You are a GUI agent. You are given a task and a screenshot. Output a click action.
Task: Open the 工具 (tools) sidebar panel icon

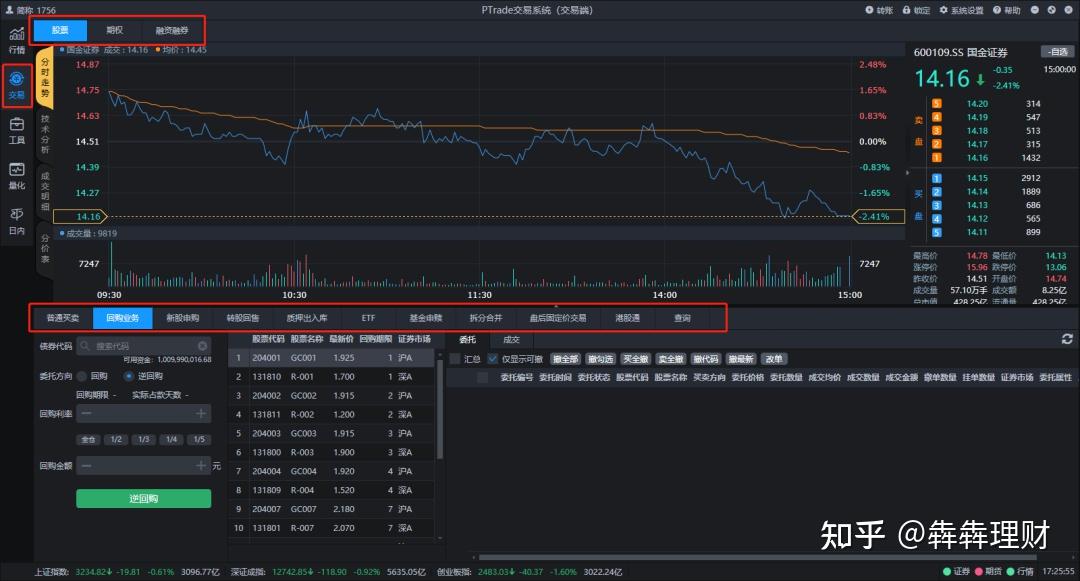click(16, 128)
